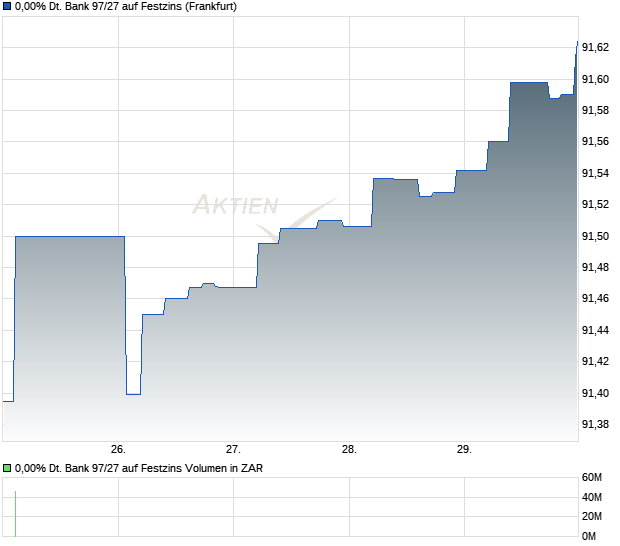This screenshot has width=620, height=546.
Task: Click the 91,60 plateau after the 29.
Action: click(x=529, y=83)
